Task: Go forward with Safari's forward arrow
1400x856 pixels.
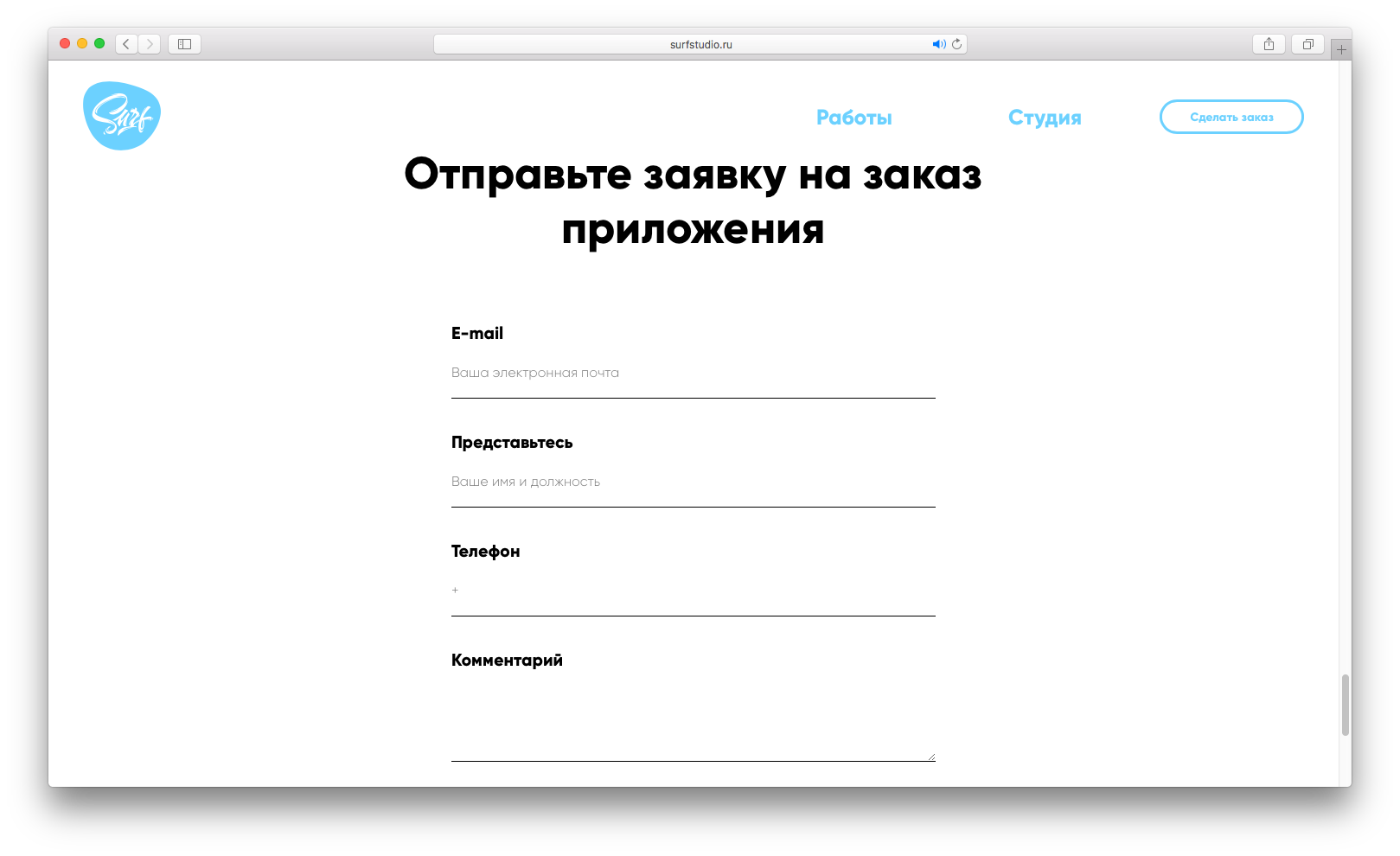Action: coord(150,44)
